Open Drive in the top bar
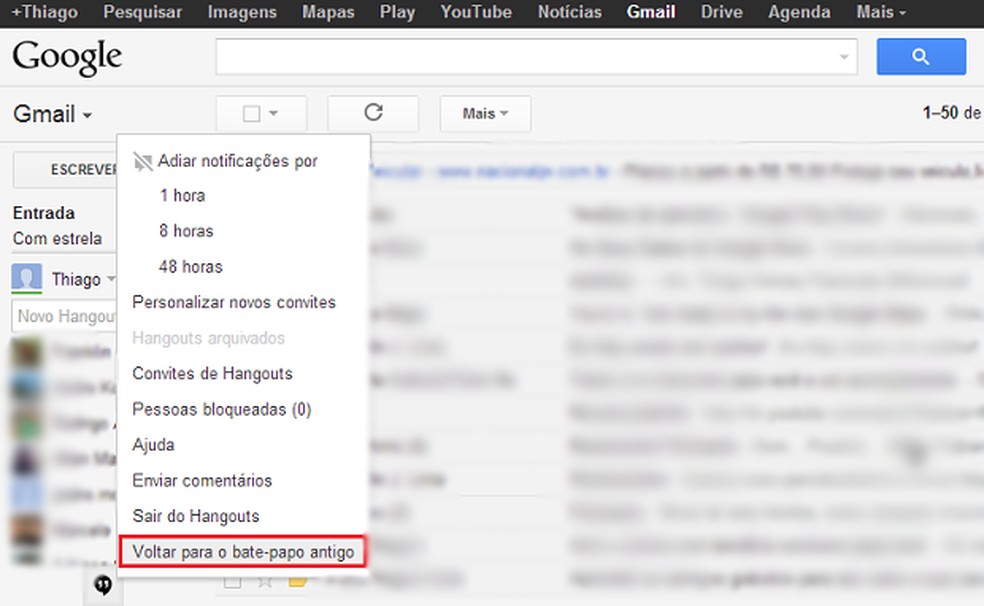The height and width of the screenshot is (606, 984). (x=722, y=12)
